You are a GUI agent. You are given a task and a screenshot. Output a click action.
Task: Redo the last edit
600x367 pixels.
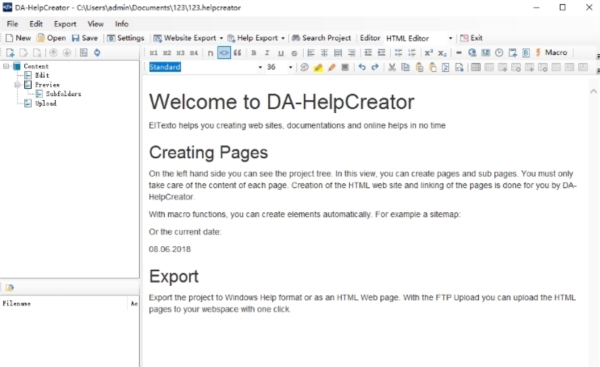coord(375,68)
